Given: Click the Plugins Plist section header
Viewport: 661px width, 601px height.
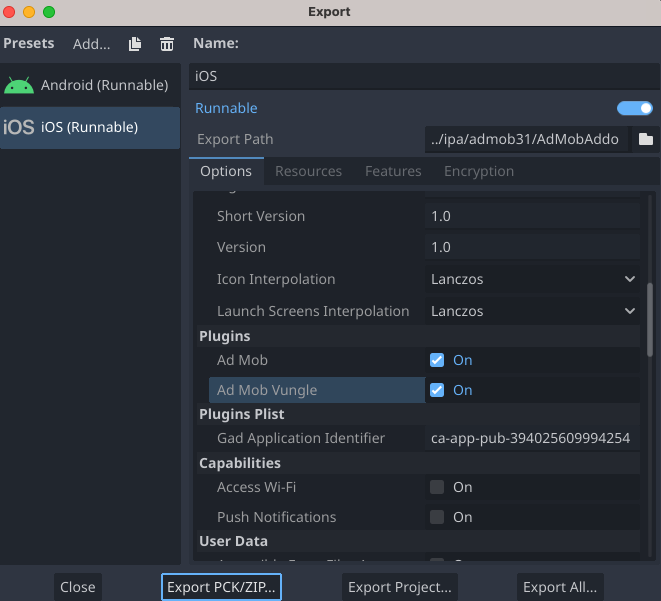Looking at the screenshot, I should tap(418, 414).
